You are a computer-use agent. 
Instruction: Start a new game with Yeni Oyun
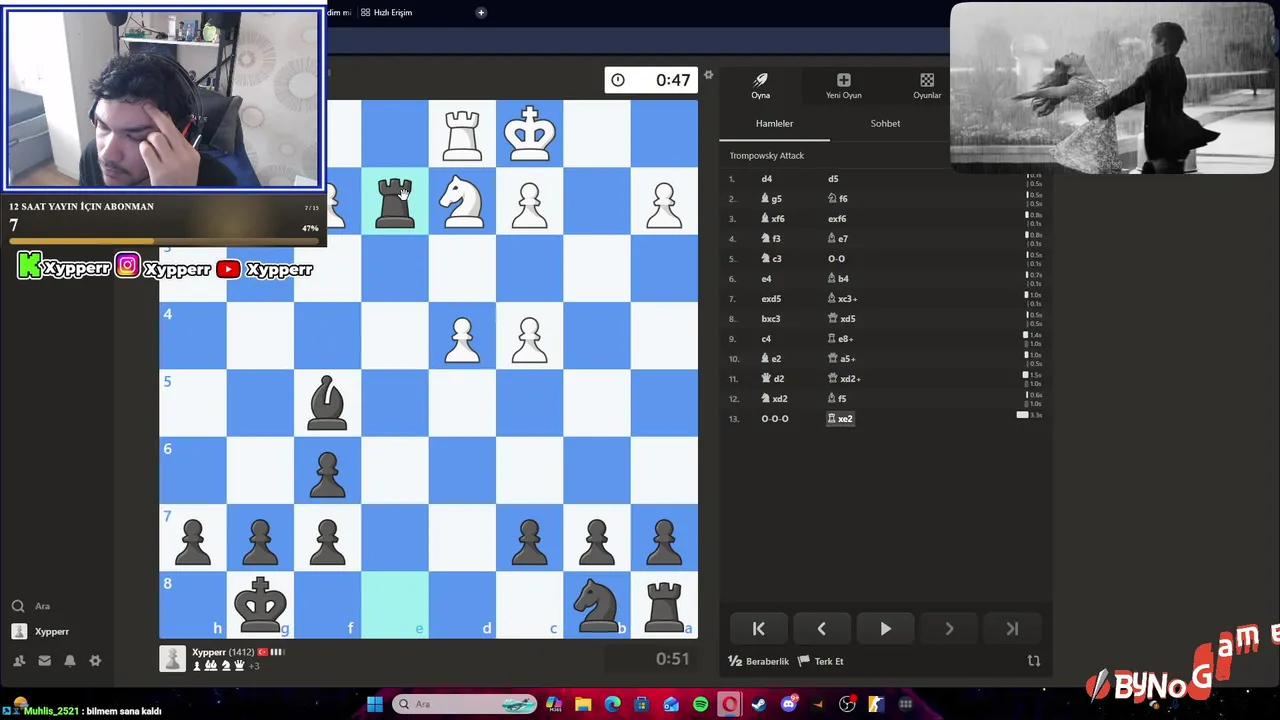pyautogui.click(x=843, y=86)
